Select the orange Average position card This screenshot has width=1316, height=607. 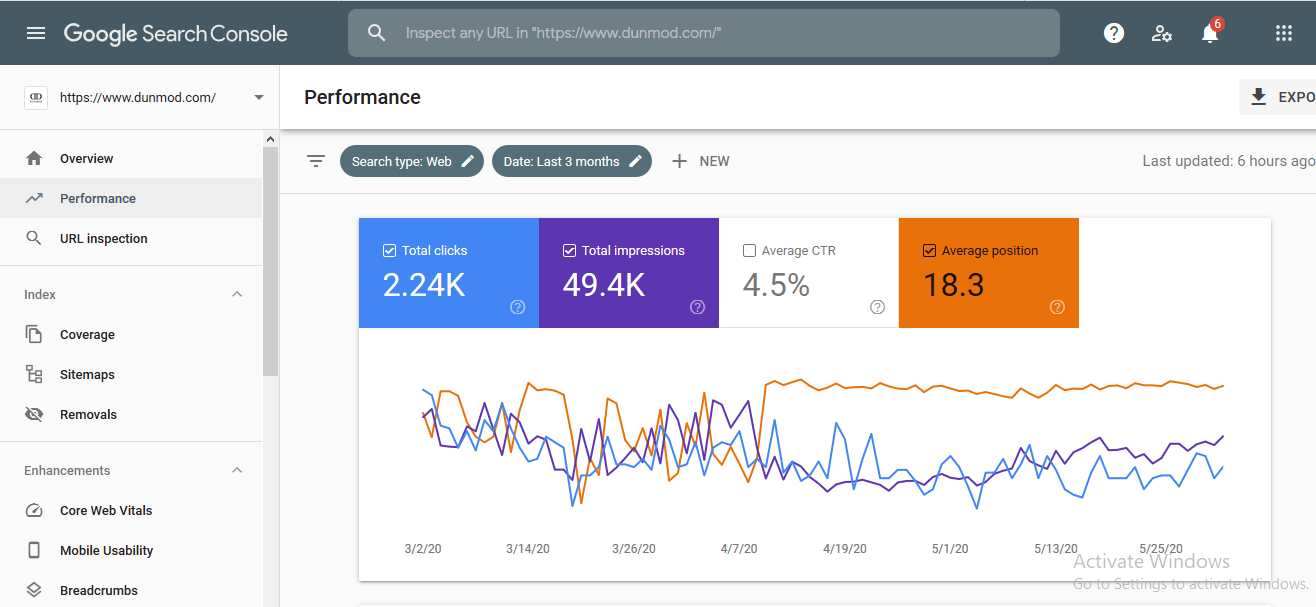(x=989, y=273)
